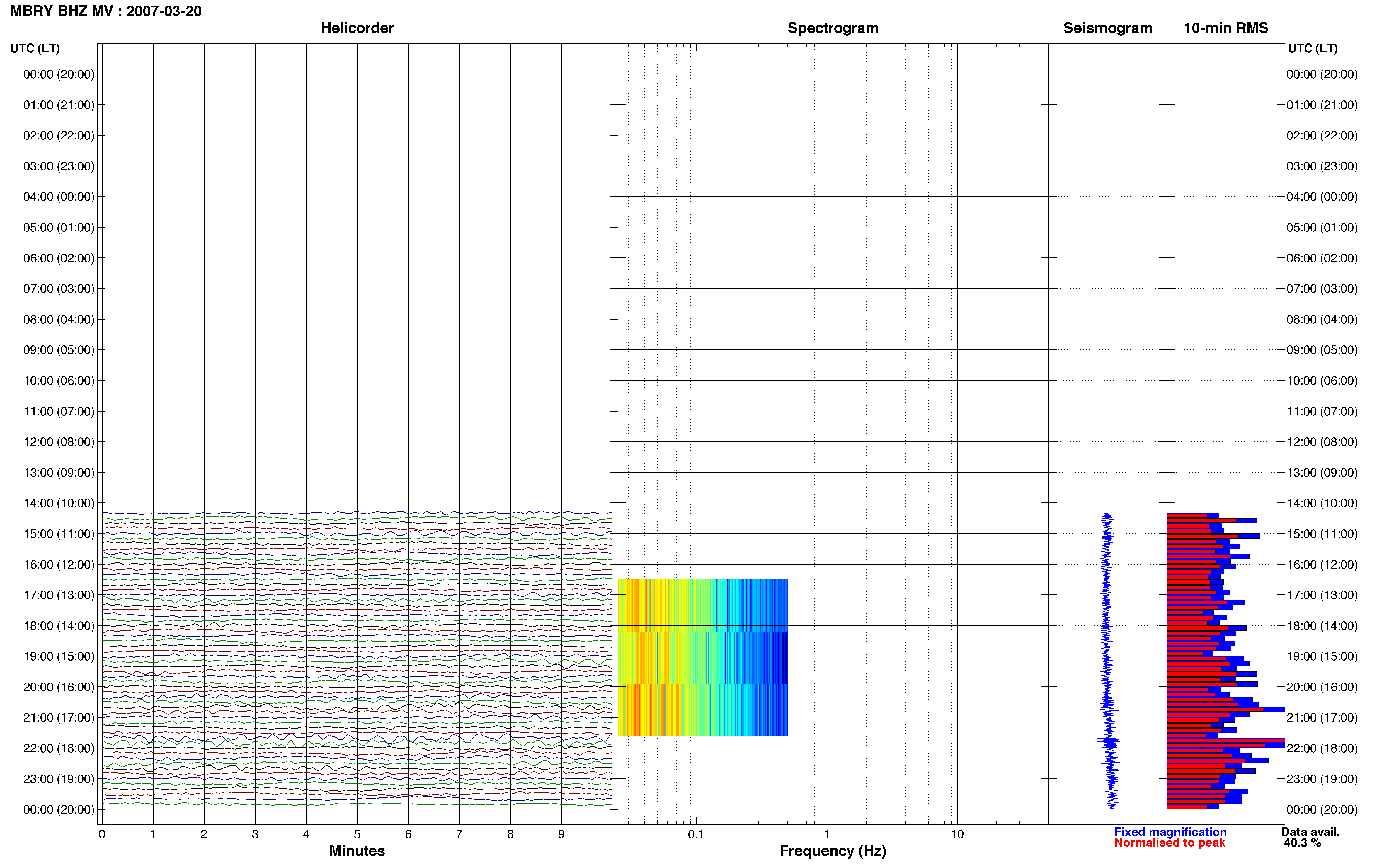Click the left '10:00 (06:00)' time label
This screenshot has height=868, width=1389.
click(x=59, y=381)
